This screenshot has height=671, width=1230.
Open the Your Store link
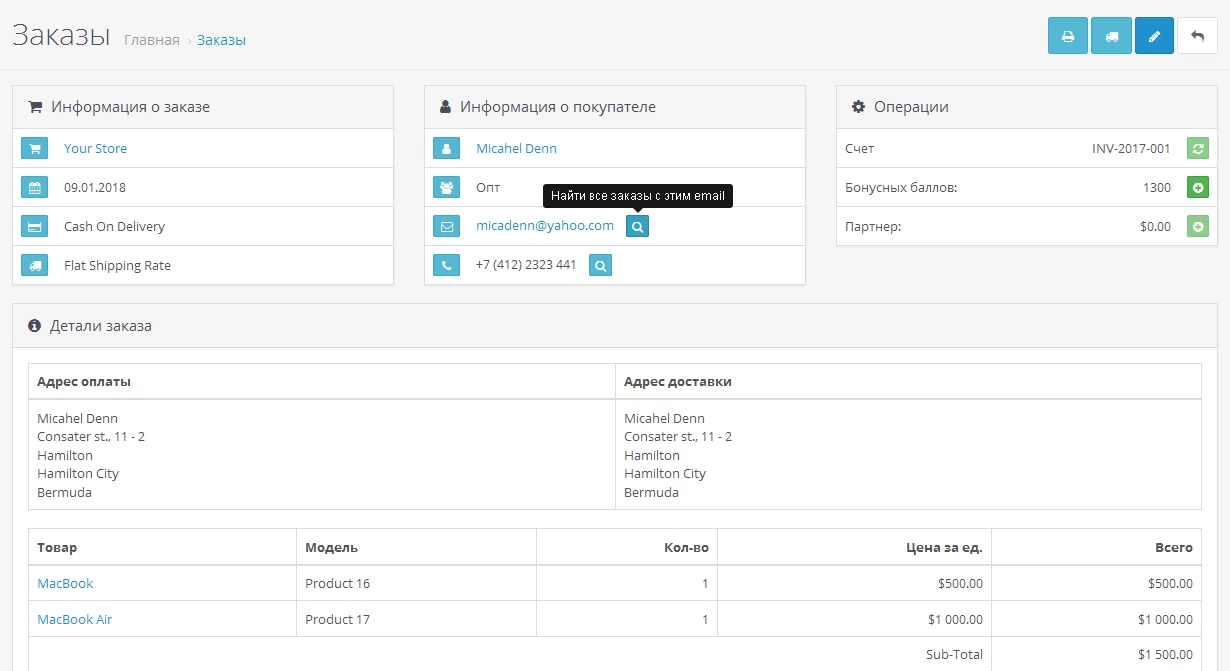coord(95,149)
